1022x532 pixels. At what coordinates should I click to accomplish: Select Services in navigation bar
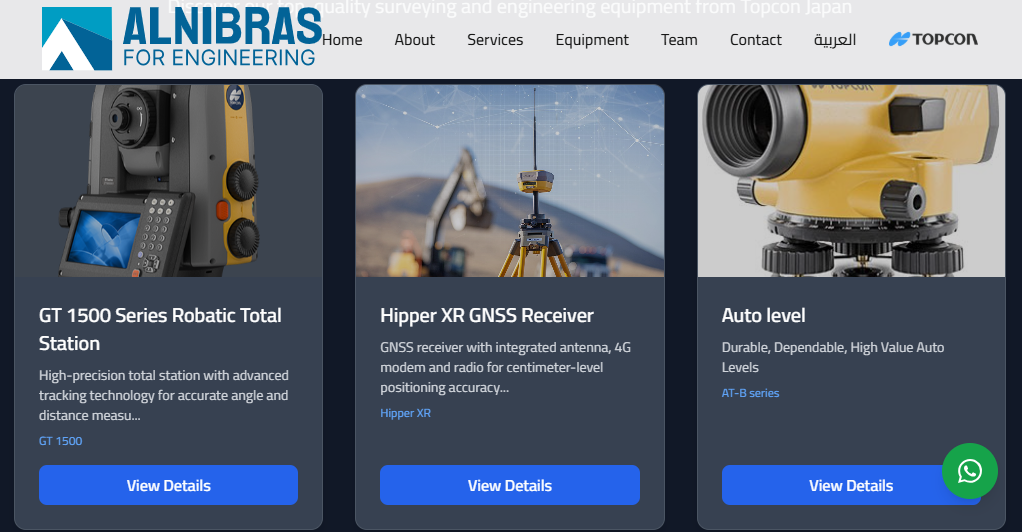tap(495, 40)
